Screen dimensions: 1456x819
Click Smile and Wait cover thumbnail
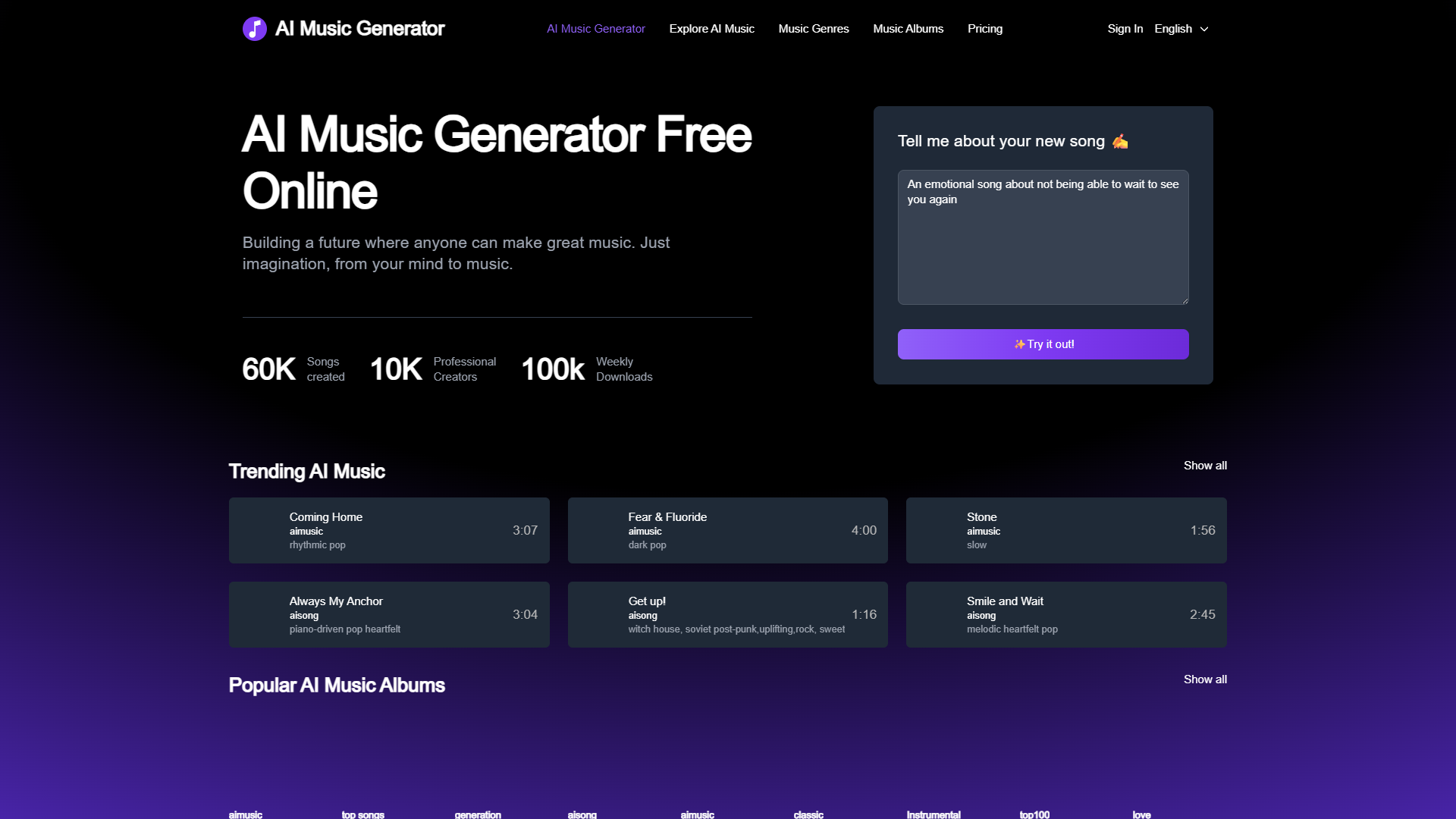(937, 614)
